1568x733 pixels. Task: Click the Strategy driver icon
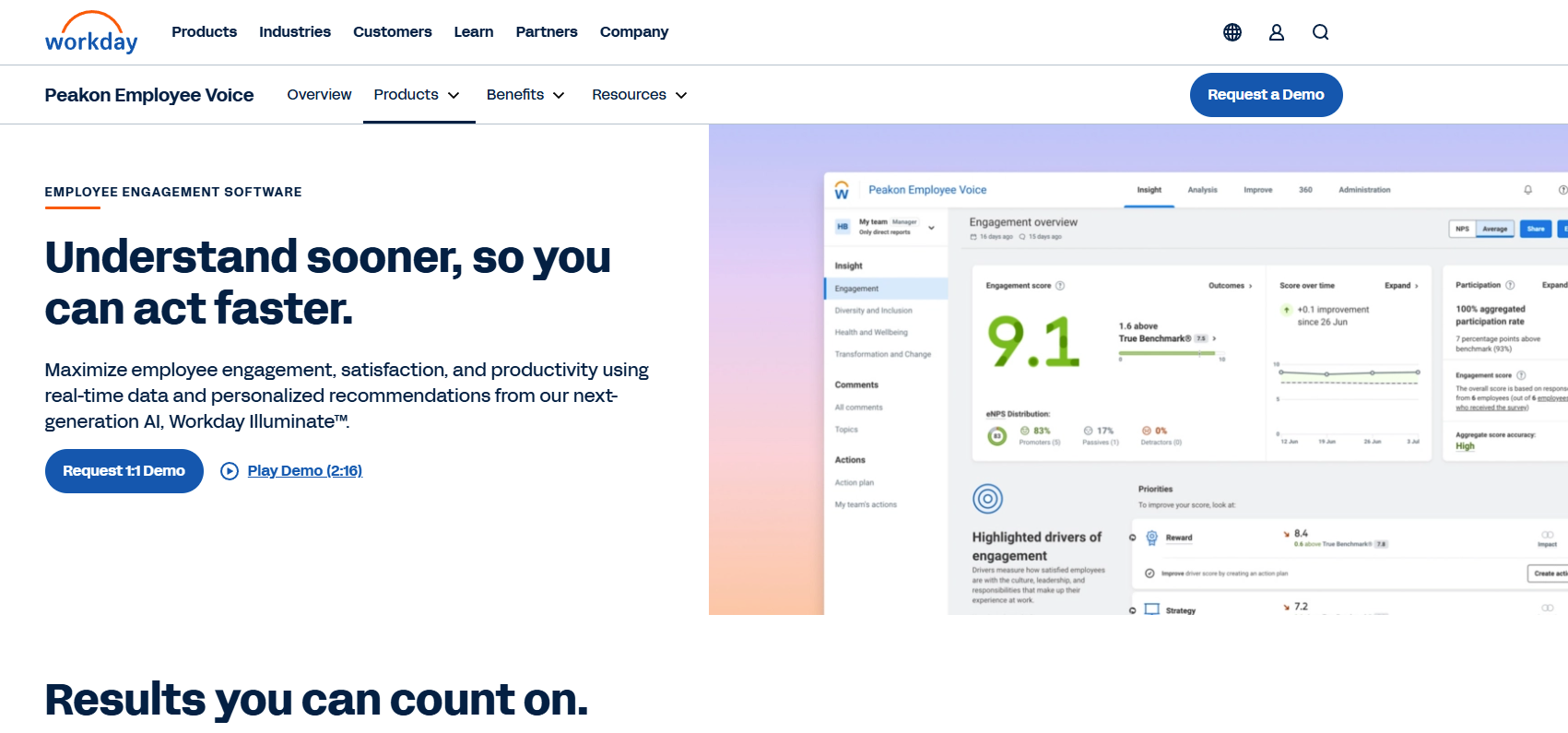(1151, 609)
